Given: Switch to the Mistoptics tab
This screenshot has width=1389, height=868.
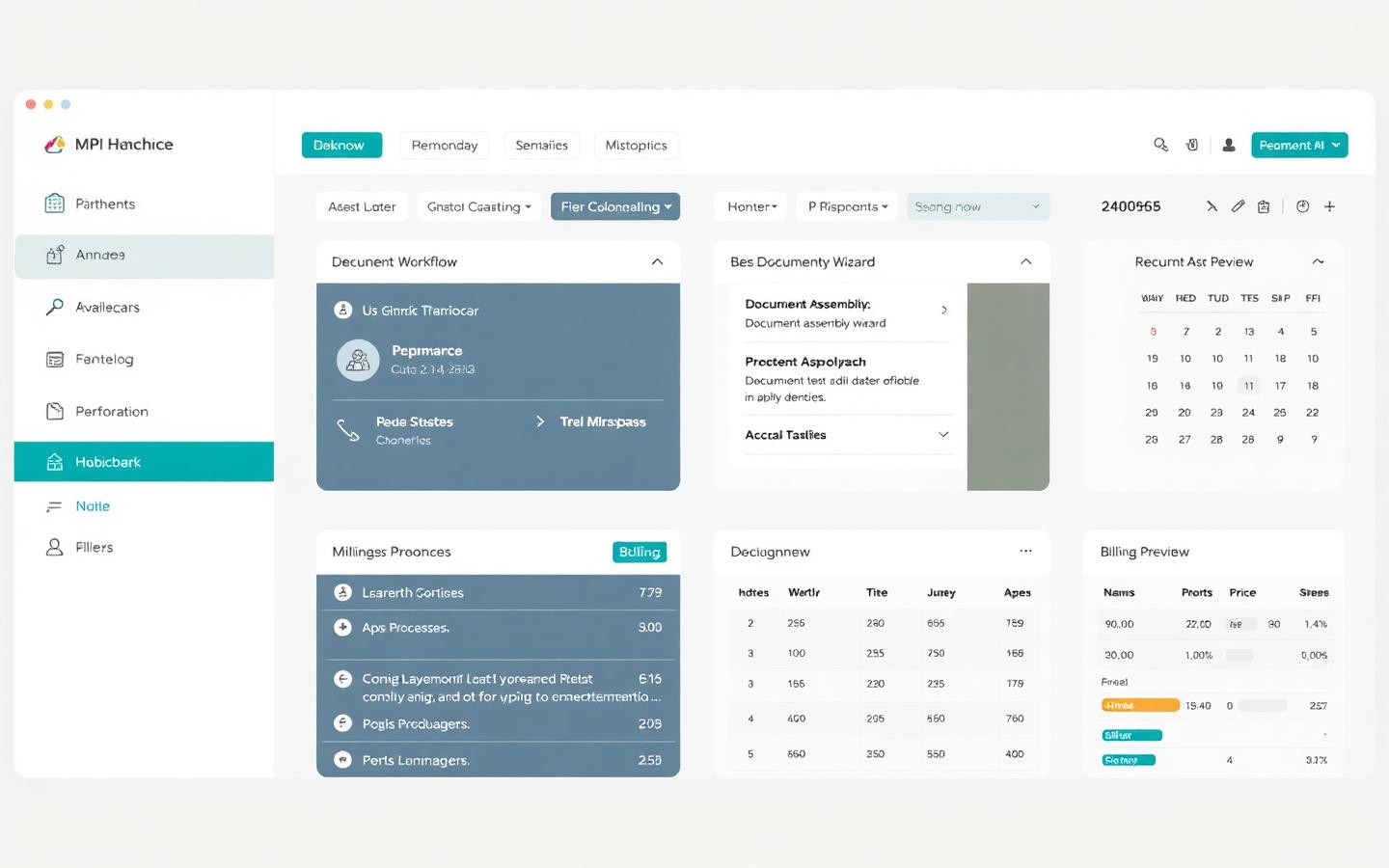Looking at the screenshot, I should [x=637, y=145].
